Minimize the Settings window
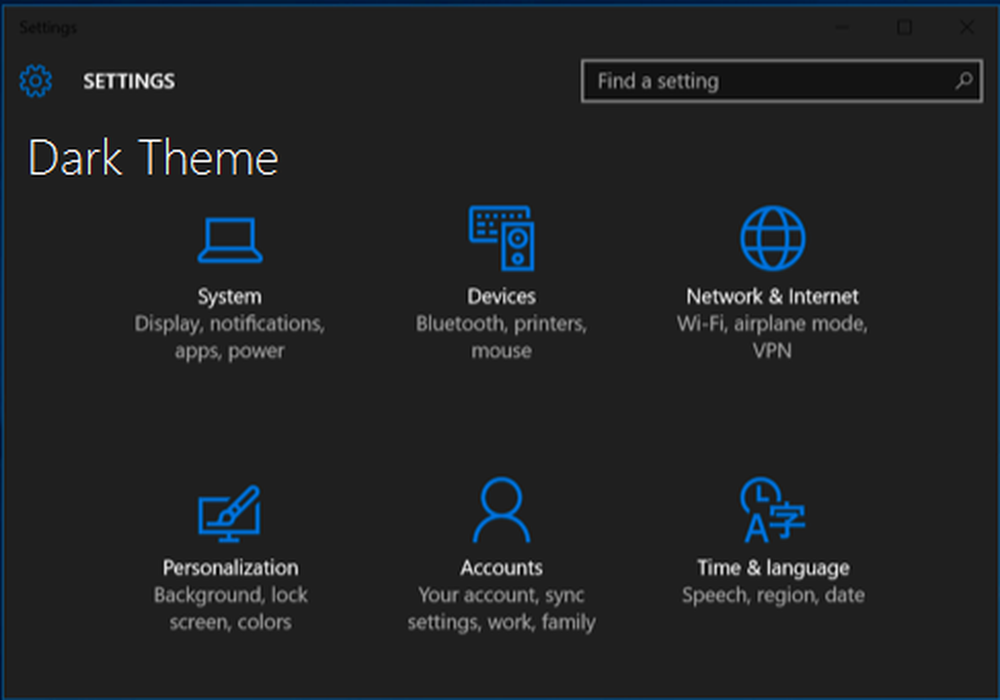This screenshot has width=1000, height=700. click(x=842, y=27)
